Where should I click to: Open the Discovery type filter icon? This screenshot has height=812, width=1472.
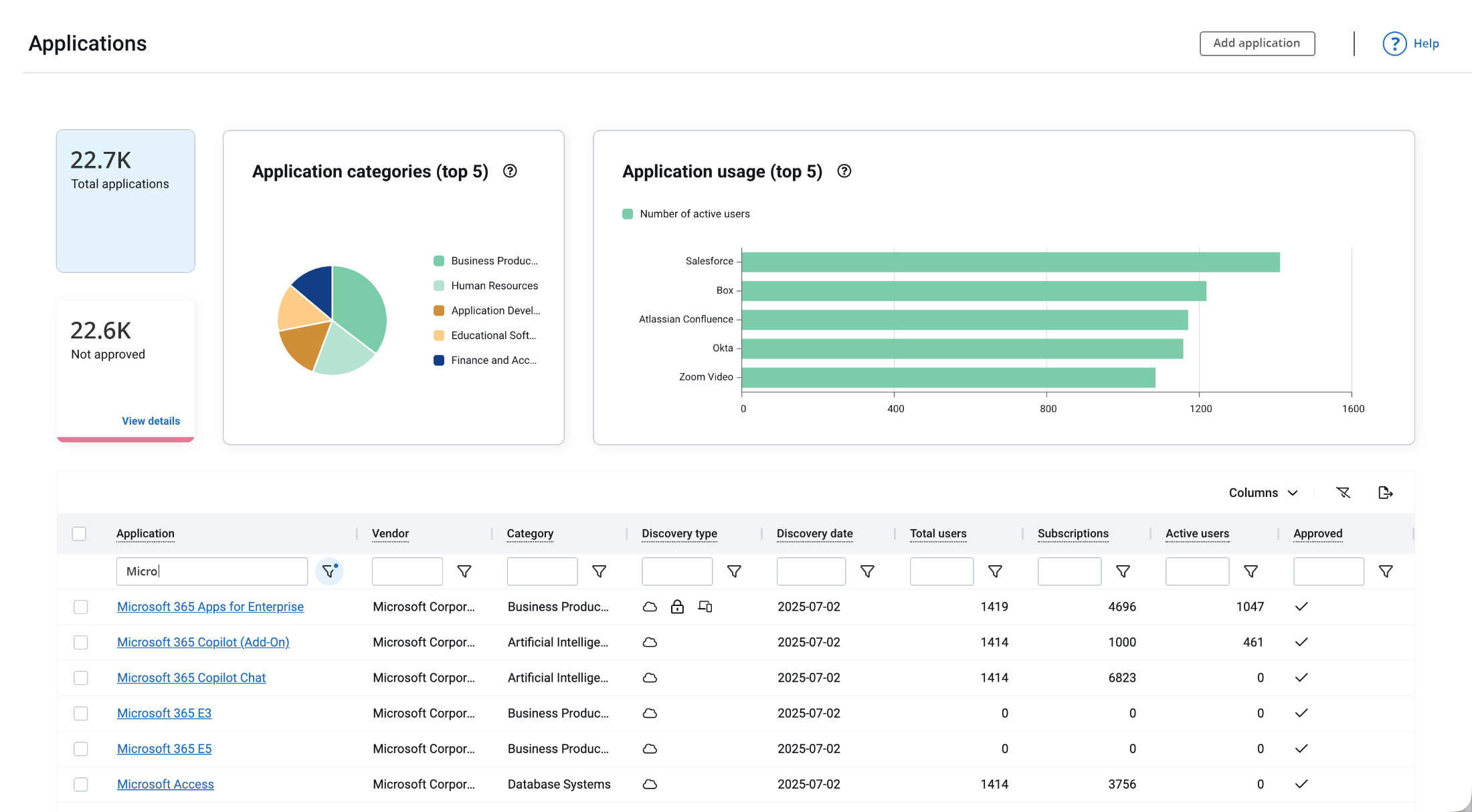(734, 571)
